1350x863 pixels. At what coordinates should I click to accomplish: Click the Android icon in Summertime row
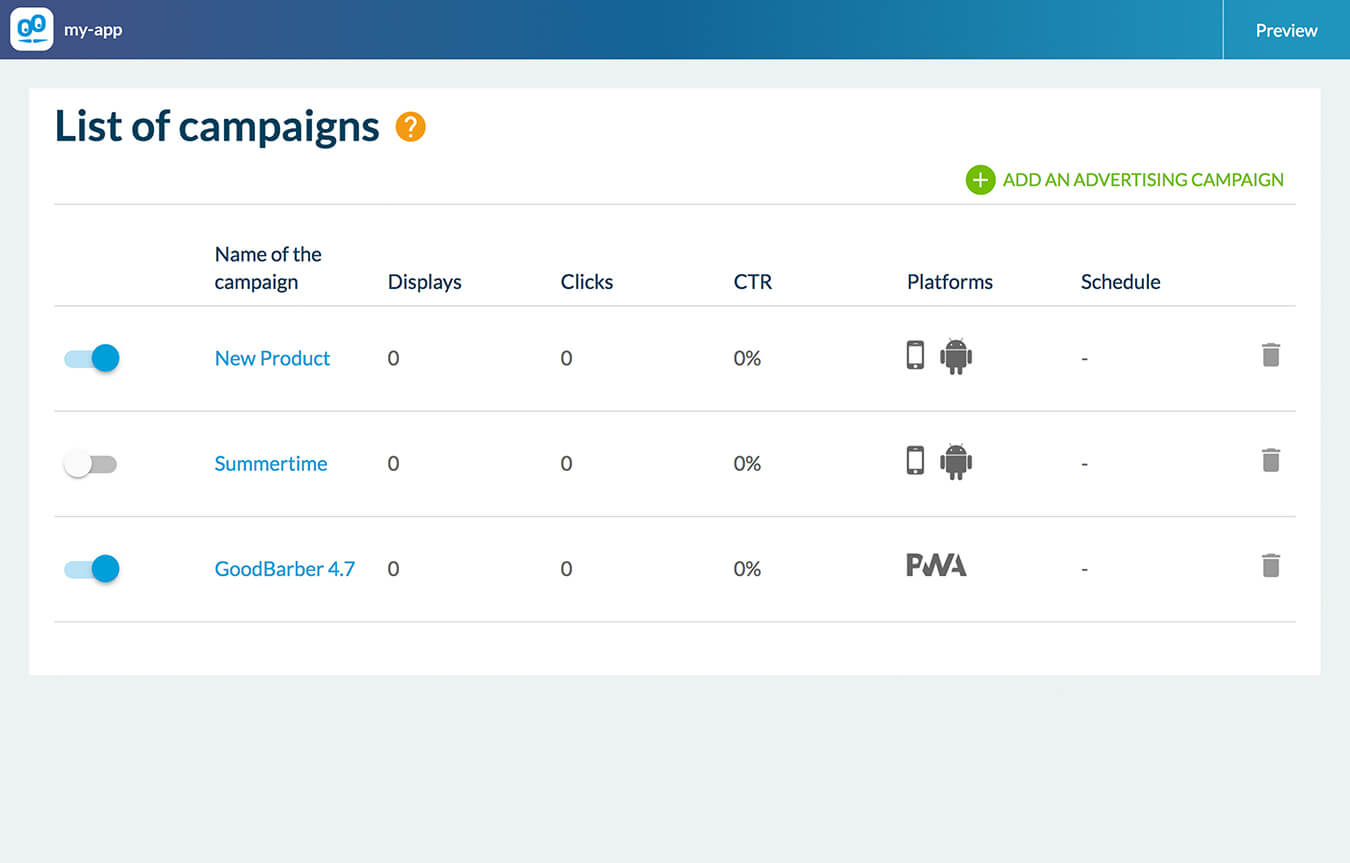pos(956,461)
